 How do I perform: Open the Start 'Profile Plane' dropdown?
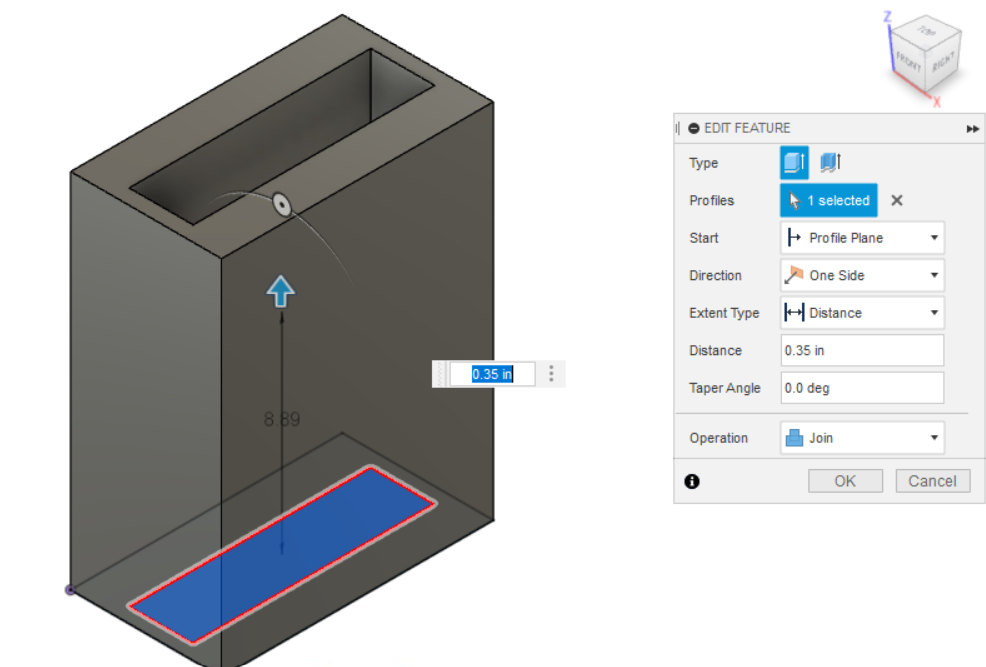pyautogui.click(x=862, y=238)
